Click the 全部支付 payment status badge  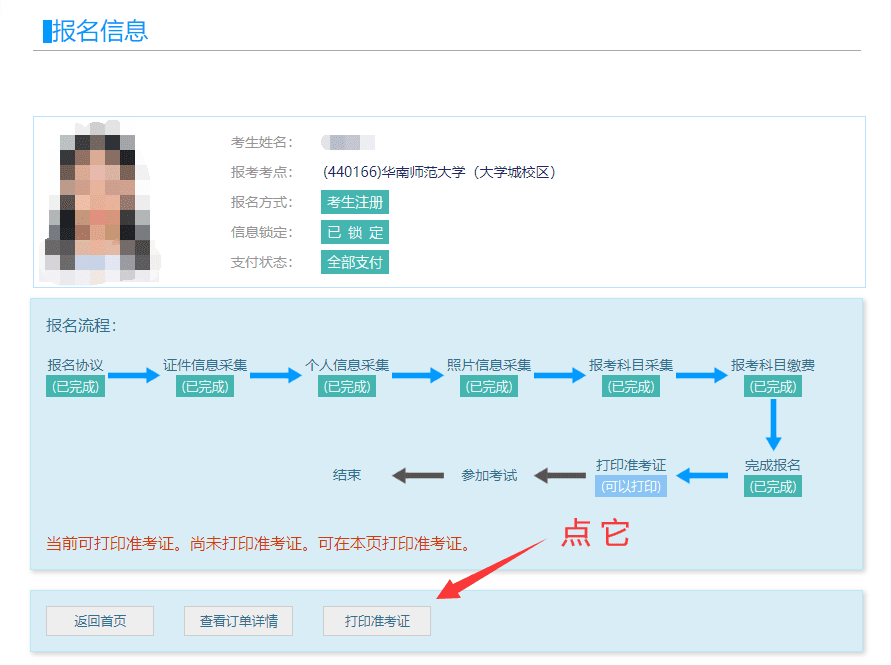[355, 262]
